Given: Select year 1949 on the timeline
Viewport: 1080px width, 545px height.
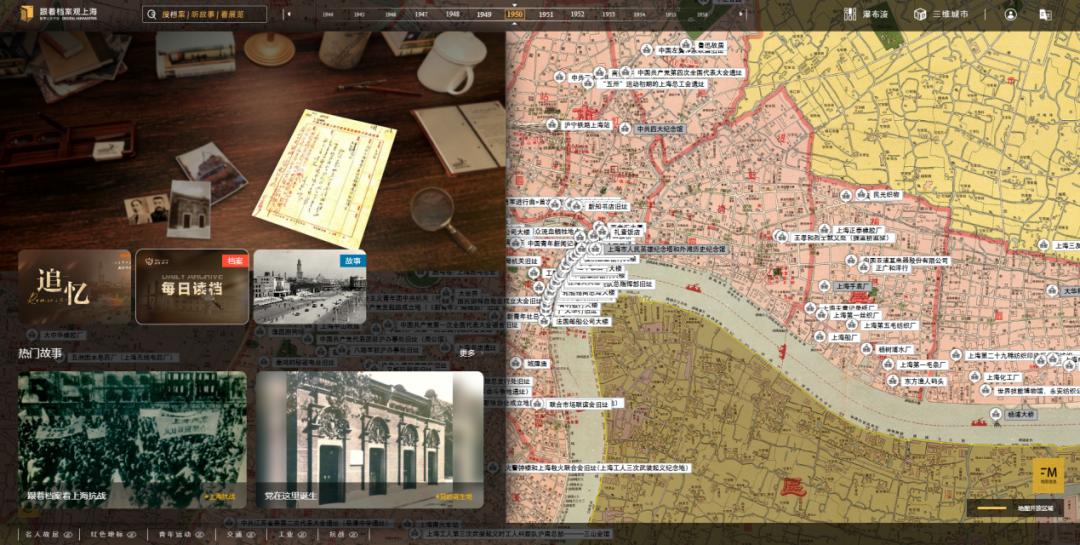Looking at the screenshot, I should [484, 15].
